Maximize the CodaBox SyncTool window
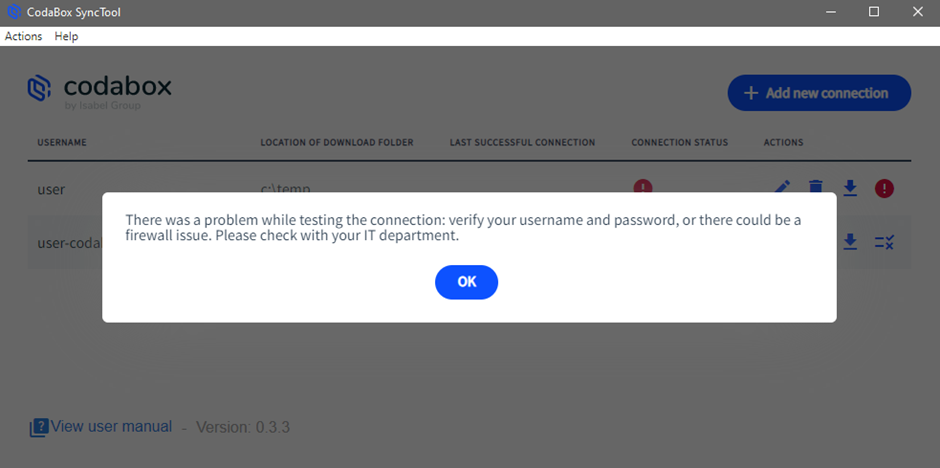 coord(873,12)
